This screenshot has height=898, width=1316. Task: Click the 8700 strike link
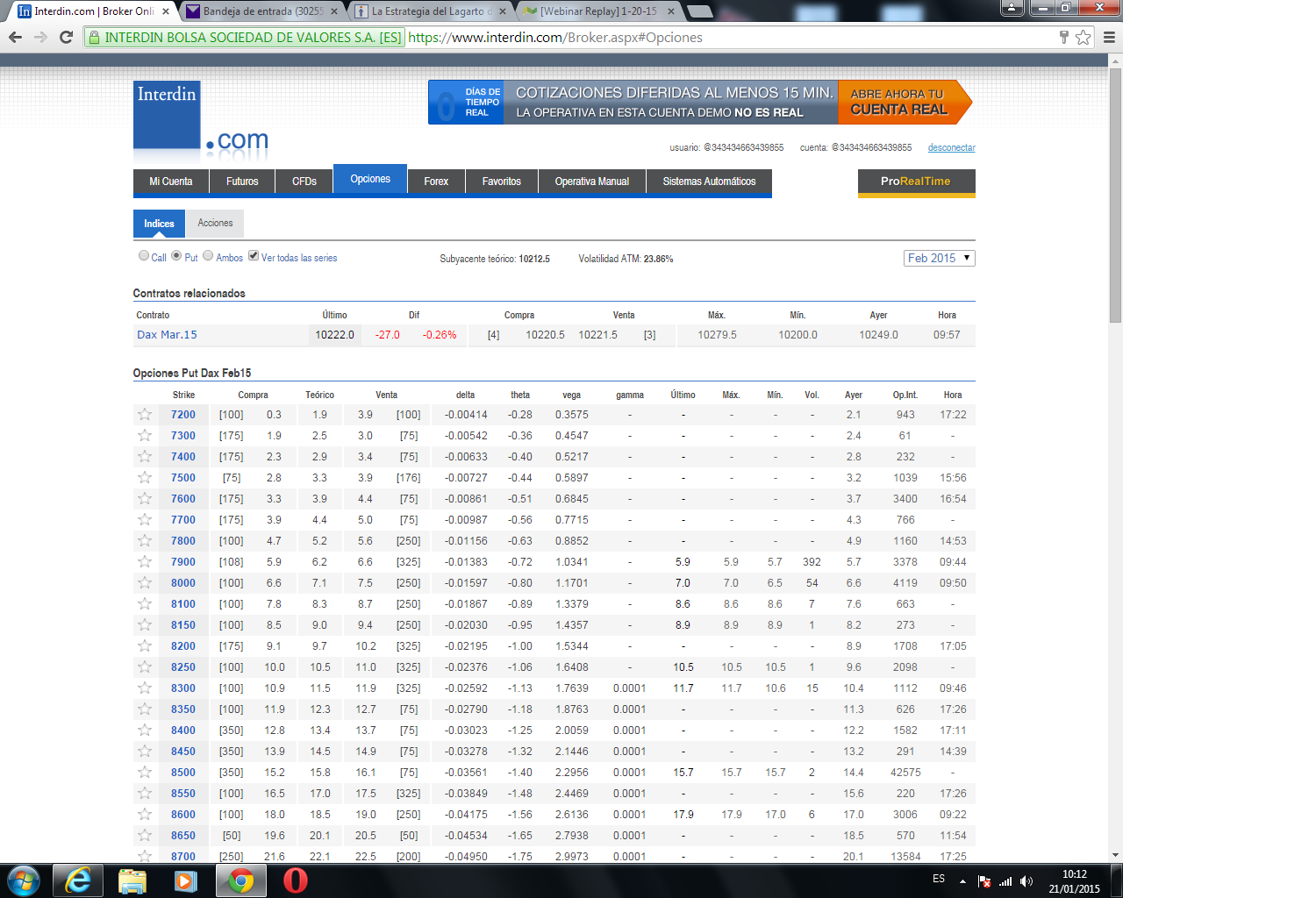183,857
